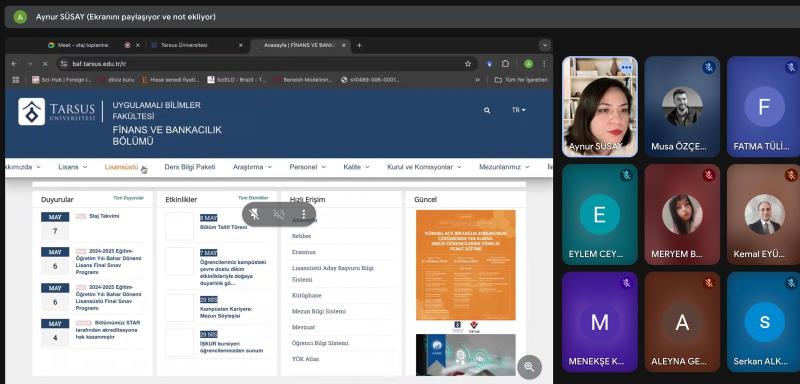Viewport: 800px width, 384px height.
Task: Show more bookmarks with the chevron
Action: (x=478, y=80)
